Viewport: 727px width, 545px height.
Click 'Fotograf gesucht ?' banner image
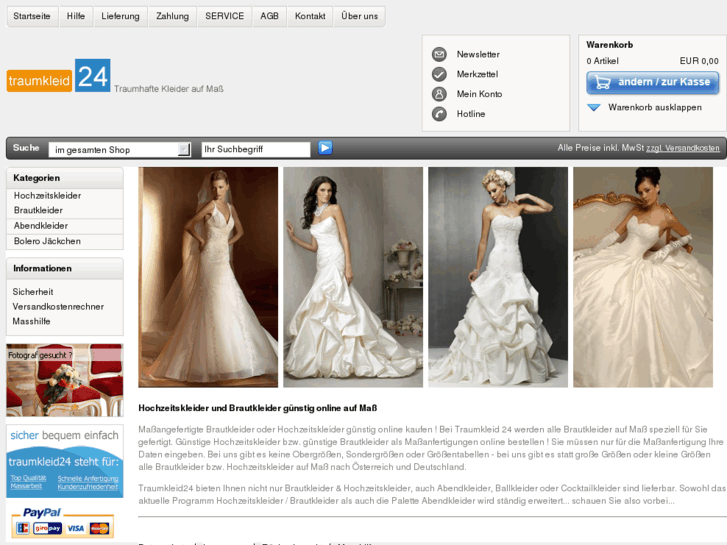coord(64,380)
